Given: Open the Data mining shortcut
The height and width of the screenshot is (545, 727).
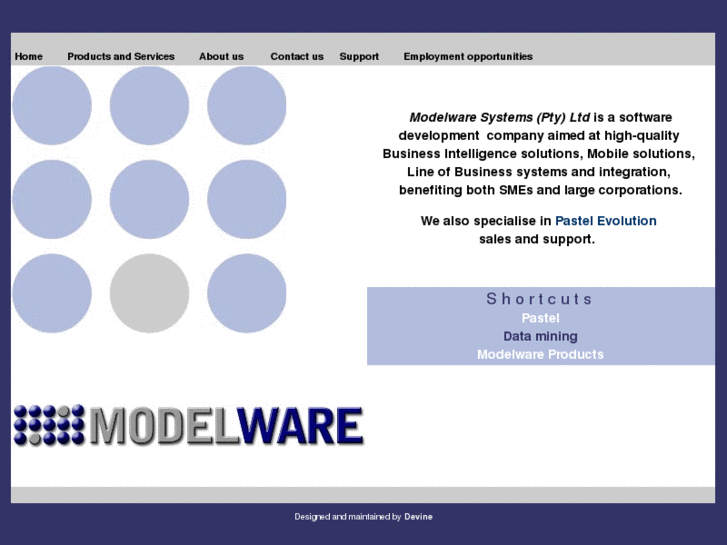Looking at the screenshot, I should pos(541,336).
